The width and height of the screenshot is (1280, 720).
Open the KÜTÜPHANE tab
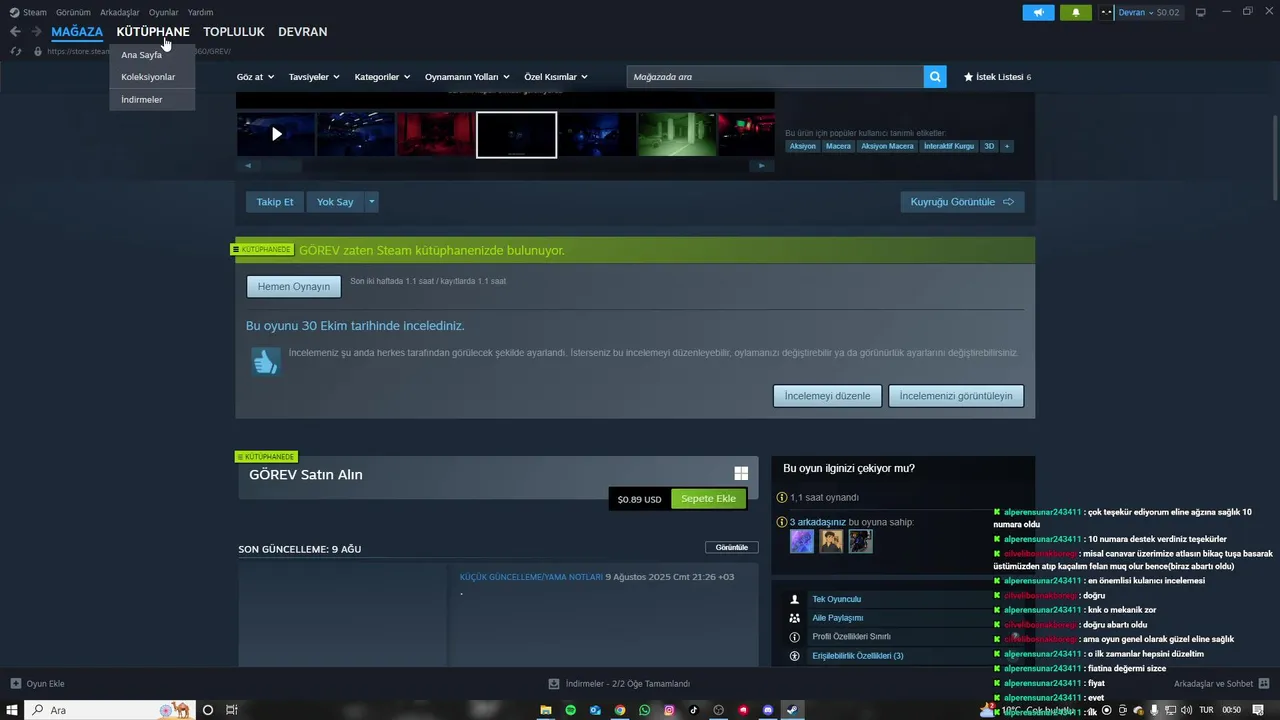click(x=153, y=32)
